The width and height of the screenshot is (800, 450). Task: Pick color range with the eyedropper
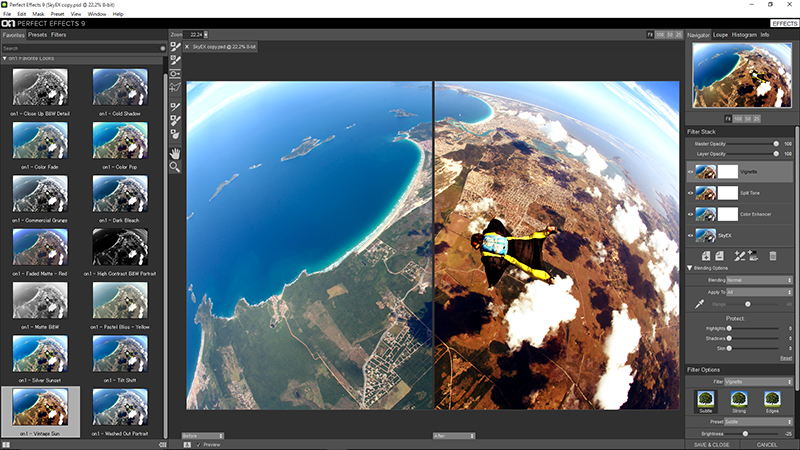(x=699, y=304)
